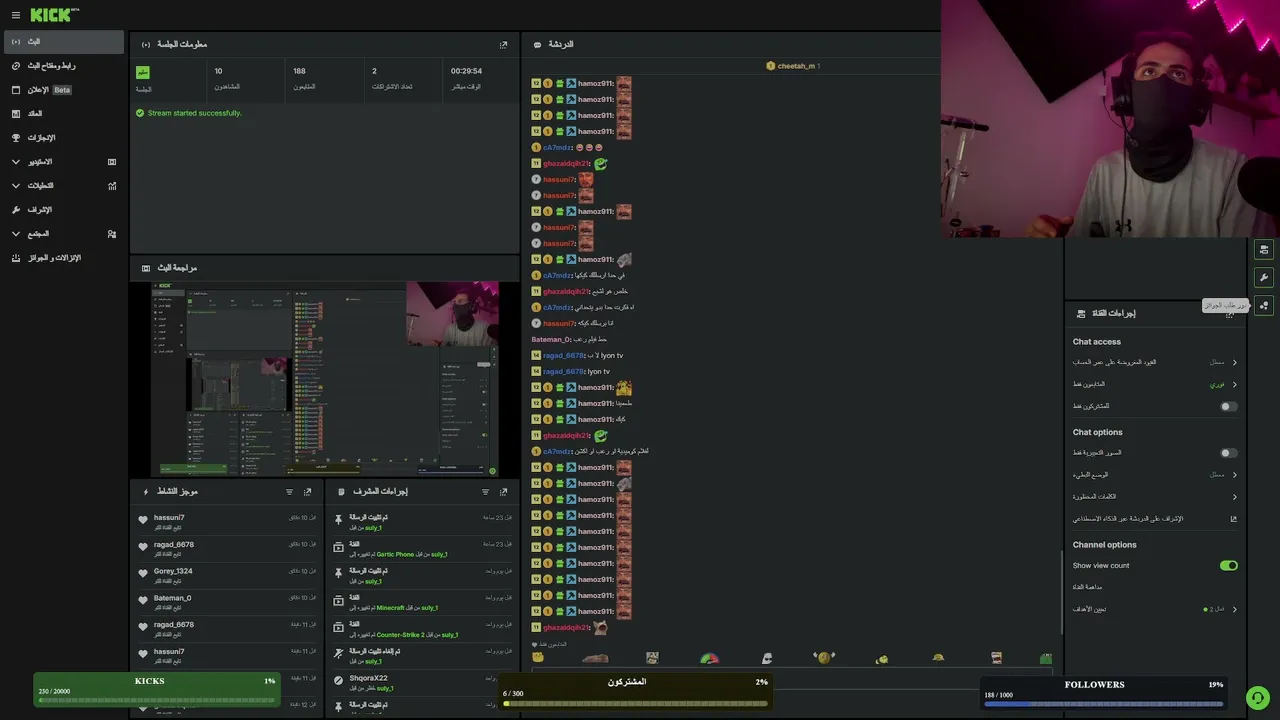1280x720 pixels.
Task: Click the subscribers goal progress bar showing 6 / 300
Action: click(x=636, y=704)
